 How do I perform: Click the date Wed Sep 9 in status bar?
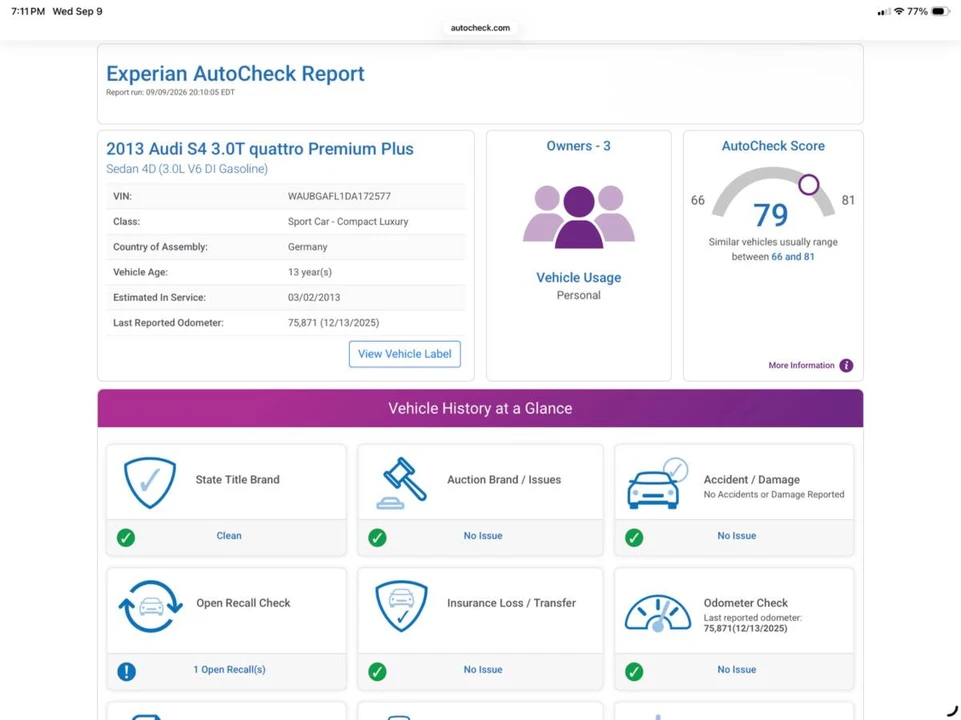[77, 11]
